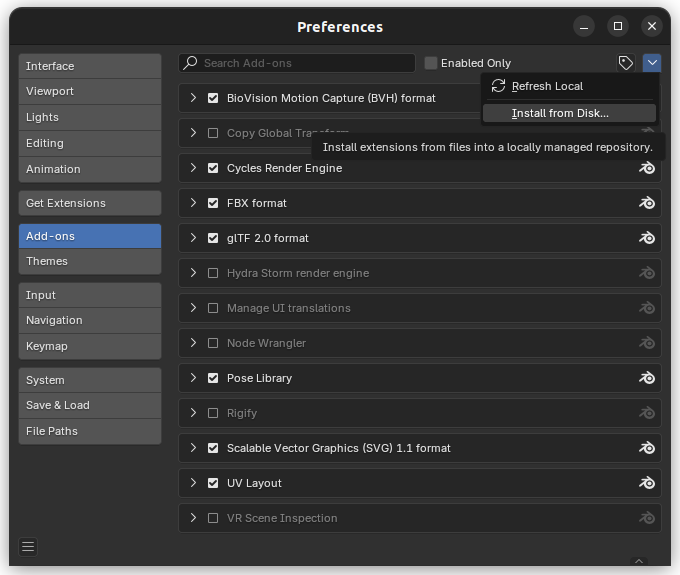The image size is (680, 575).
Task: Expand Rigify add-on details
Action: tap(193, 413)
